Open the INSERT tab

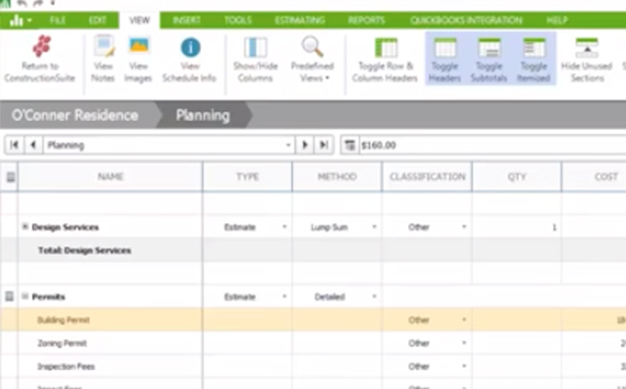(186, 20)
